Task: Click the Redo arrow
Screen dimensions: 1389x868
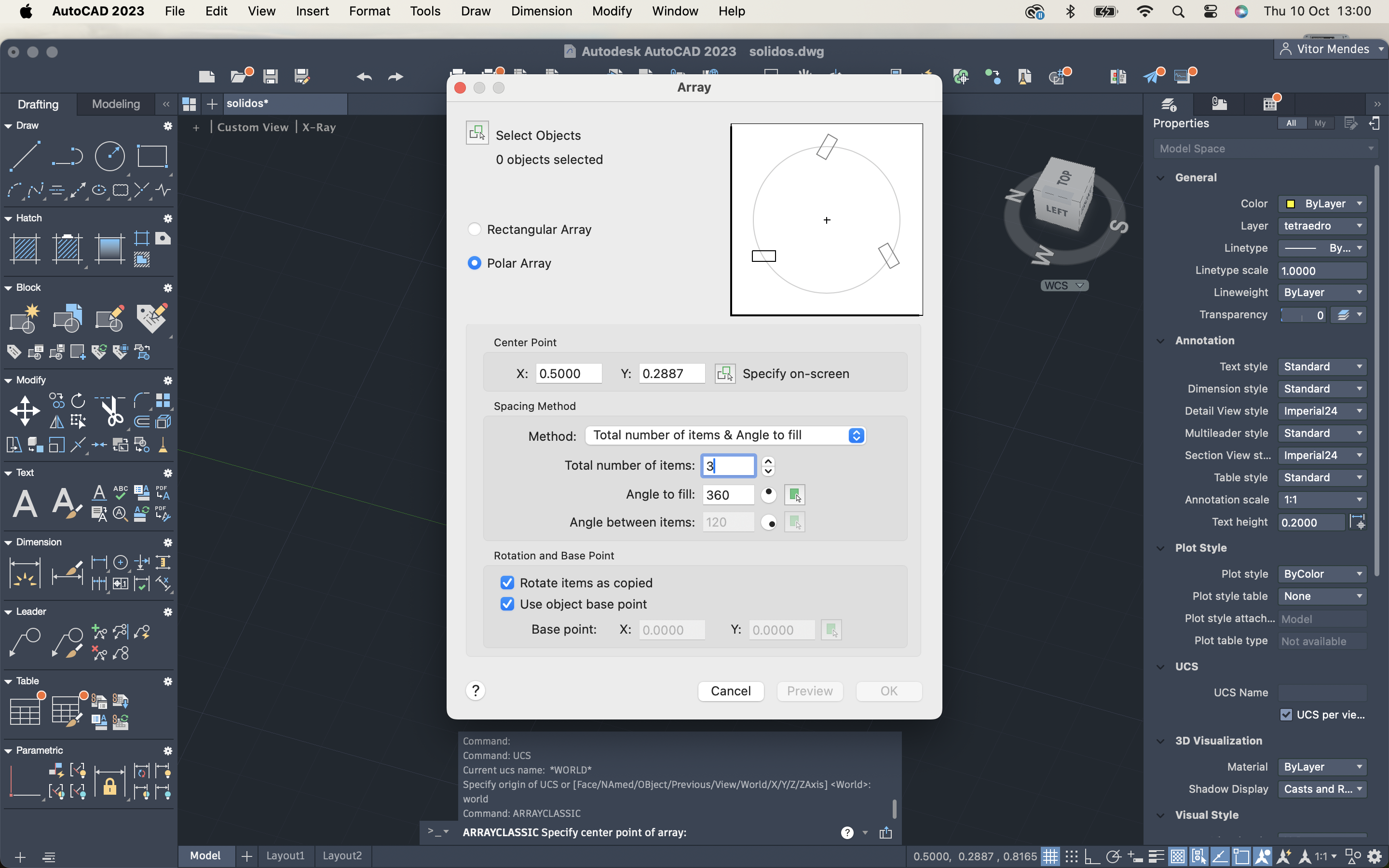Action: [x=395, y=76]
